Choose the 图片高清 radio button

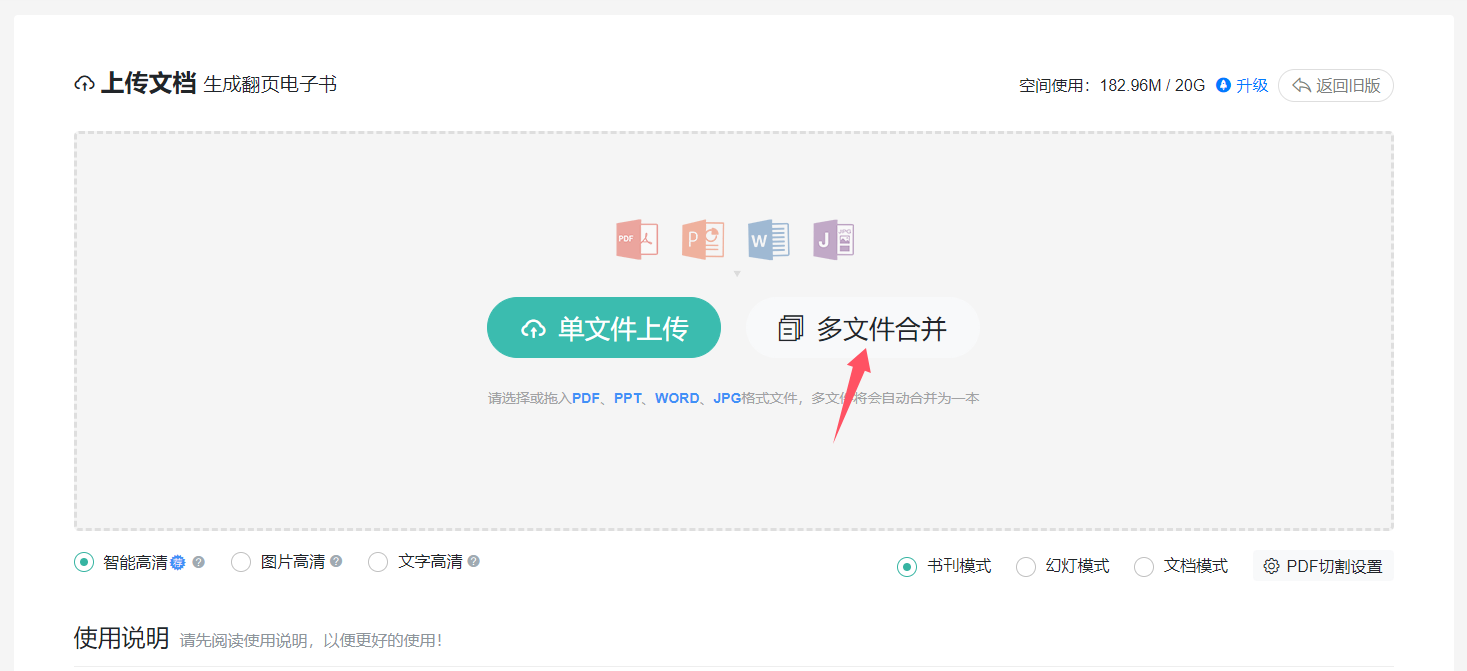click(x=241, y=562)
